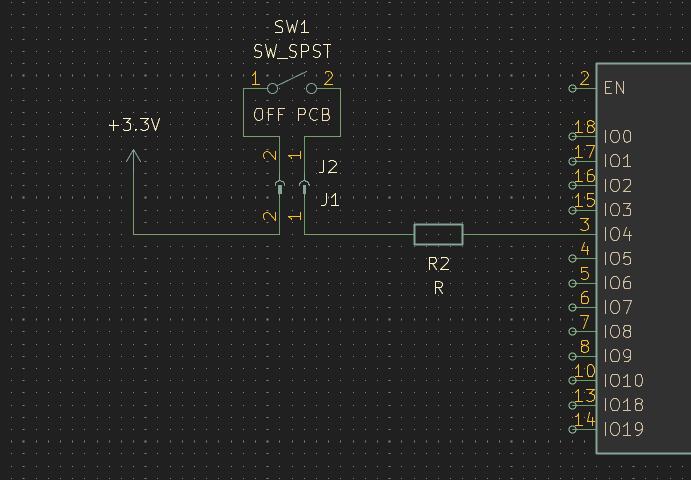The width and height of the screenshot is (691, 480).
Task: Select the R2 resistor symbol body
Action: click(x=438, y=234)
